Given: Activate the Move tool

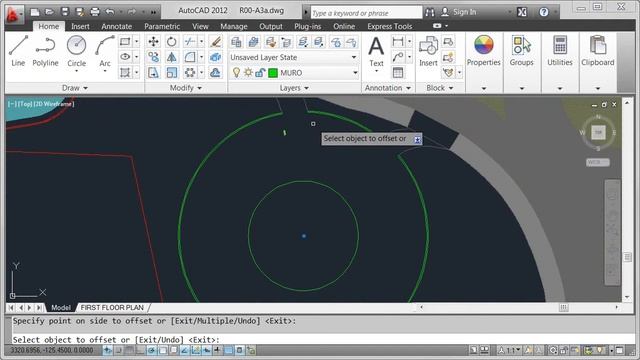Looking at the screenshot, I should [153, 41].
